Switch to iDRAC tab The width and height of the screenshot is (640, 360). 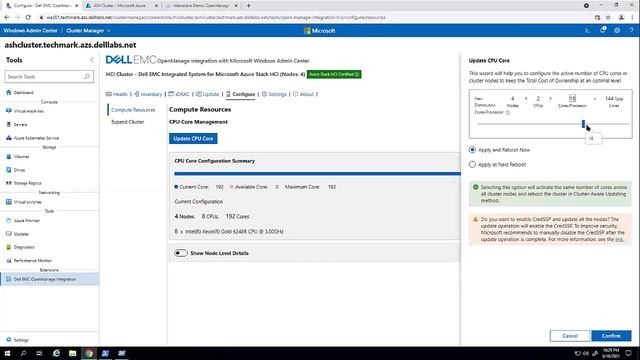coord(179,94)
